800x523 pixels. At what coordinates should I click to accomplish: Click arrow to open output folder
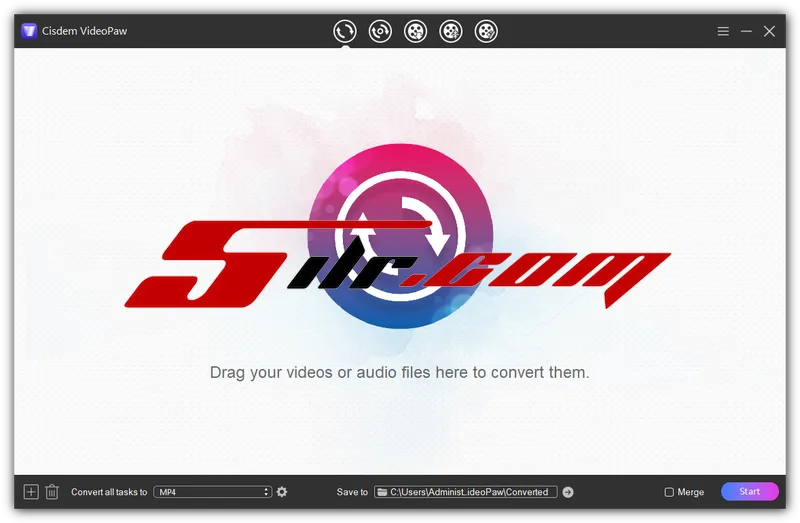point(568,492)
